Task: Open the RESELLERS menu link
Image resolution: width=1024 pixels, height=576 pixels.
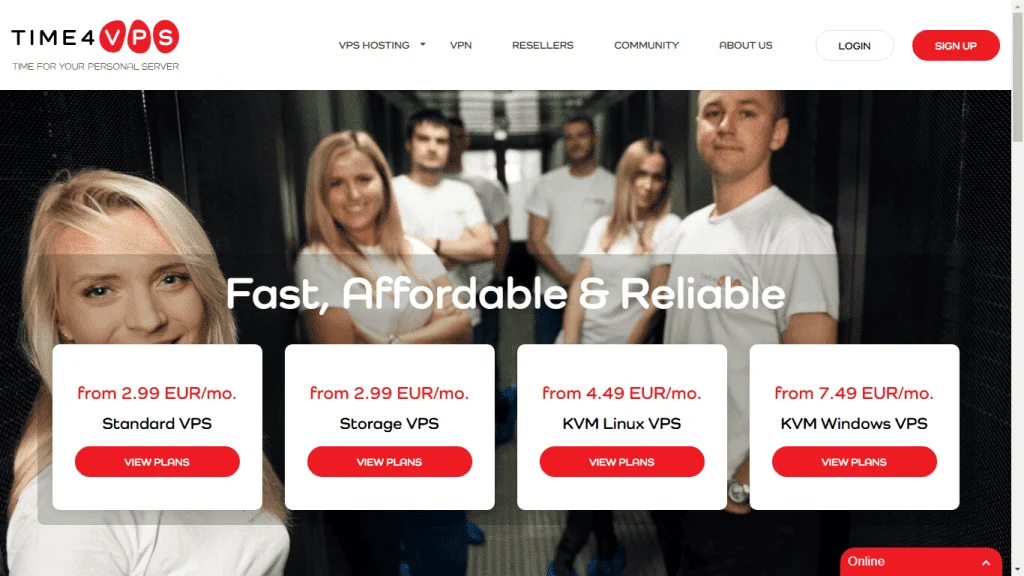Action: (x=542, y=45)
